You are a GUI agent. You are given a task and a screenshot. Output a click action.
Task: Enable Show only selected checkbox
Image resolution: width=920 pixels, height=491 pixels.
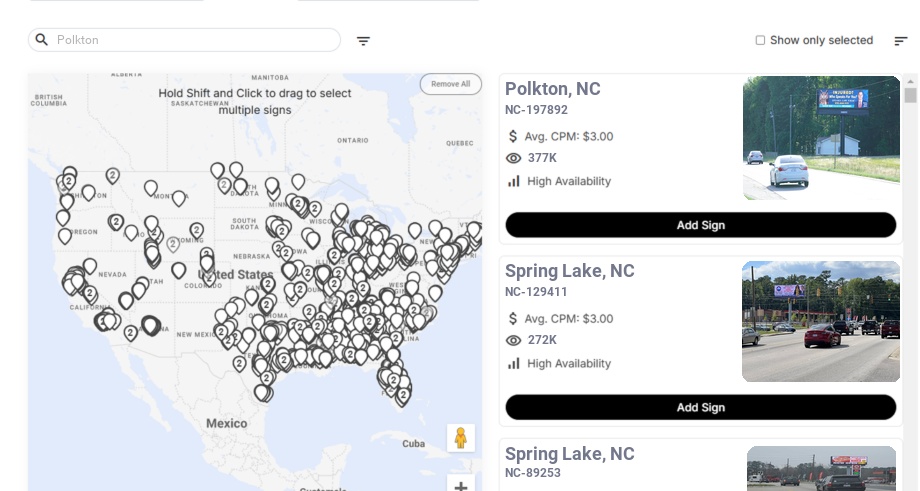760,41
